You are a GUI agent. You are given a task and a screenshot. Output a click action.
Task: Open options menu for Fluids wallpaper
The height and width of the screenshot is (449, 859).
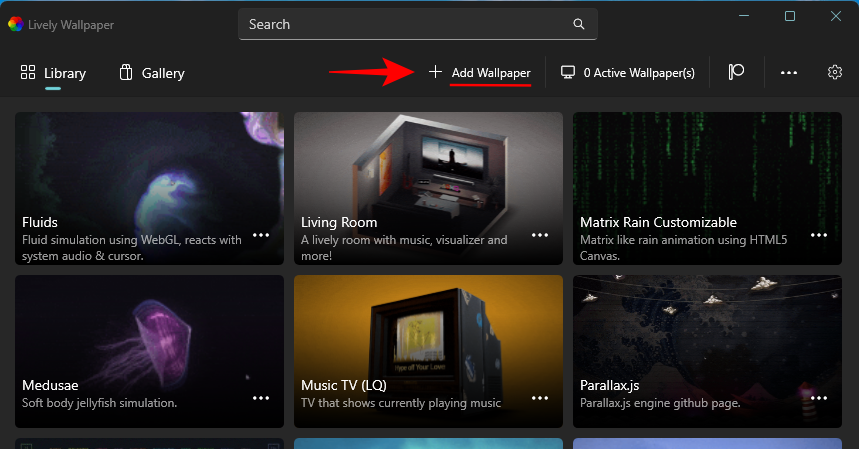click(261, 235)
